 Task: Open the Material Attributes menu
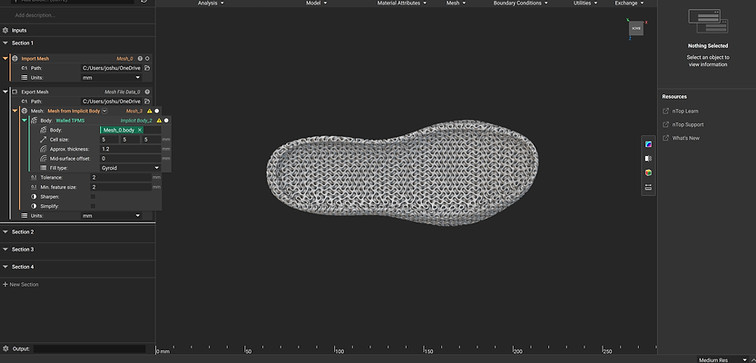pos(402,3)
